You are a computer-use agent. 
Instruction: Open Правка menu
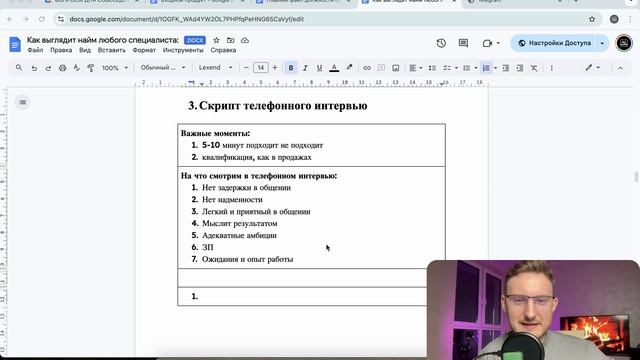pyautogui.click(x=61, y=50)
